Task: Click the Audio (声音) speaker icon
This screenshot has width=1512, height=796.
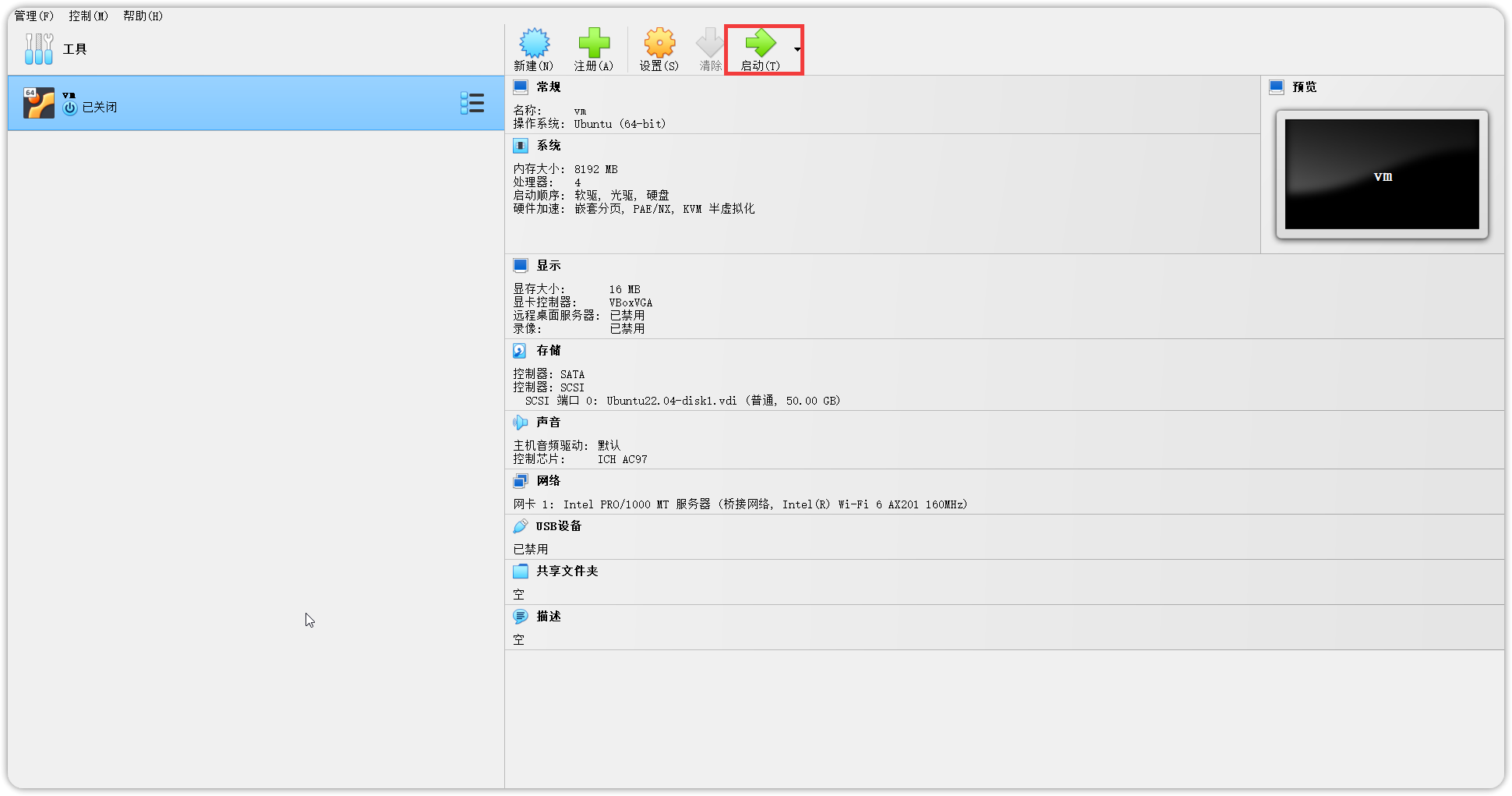Action: [521, 422]
